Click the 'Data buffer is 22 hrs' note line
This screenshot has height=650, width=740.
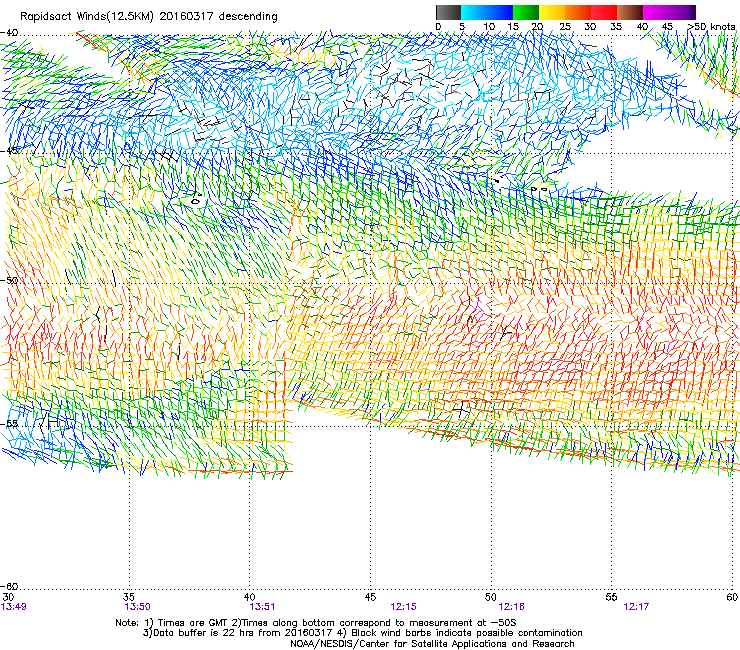tap(362, 633)
